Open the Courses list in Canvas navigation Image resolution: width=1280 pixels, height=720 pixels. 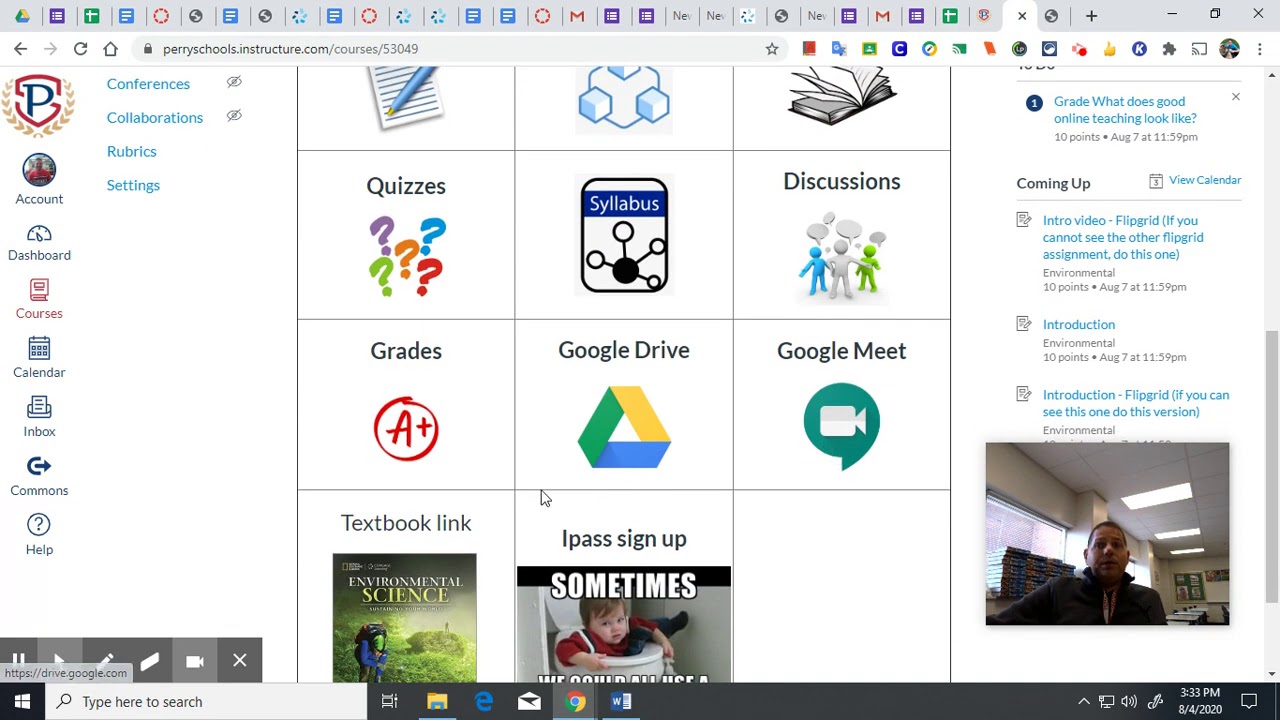coord(39,300)
